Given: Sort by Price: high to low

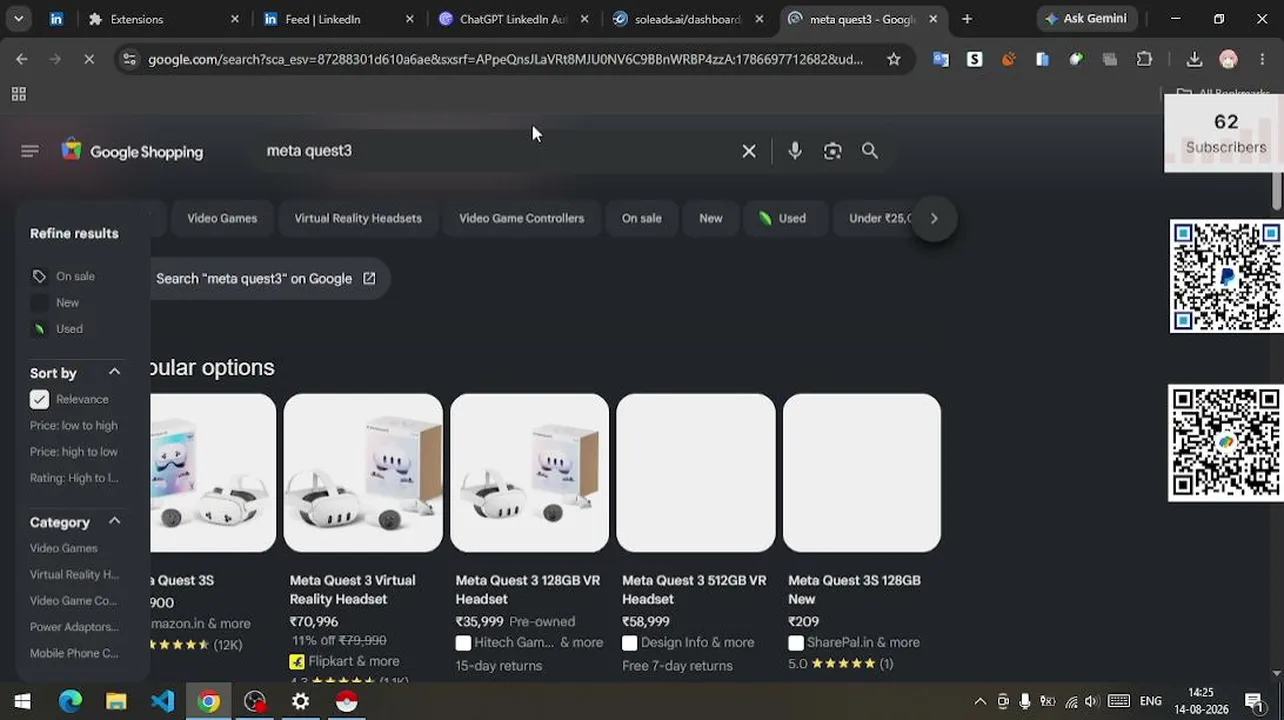Looking at the screenshot, I should pyautogui.click(x=74, y=451).
